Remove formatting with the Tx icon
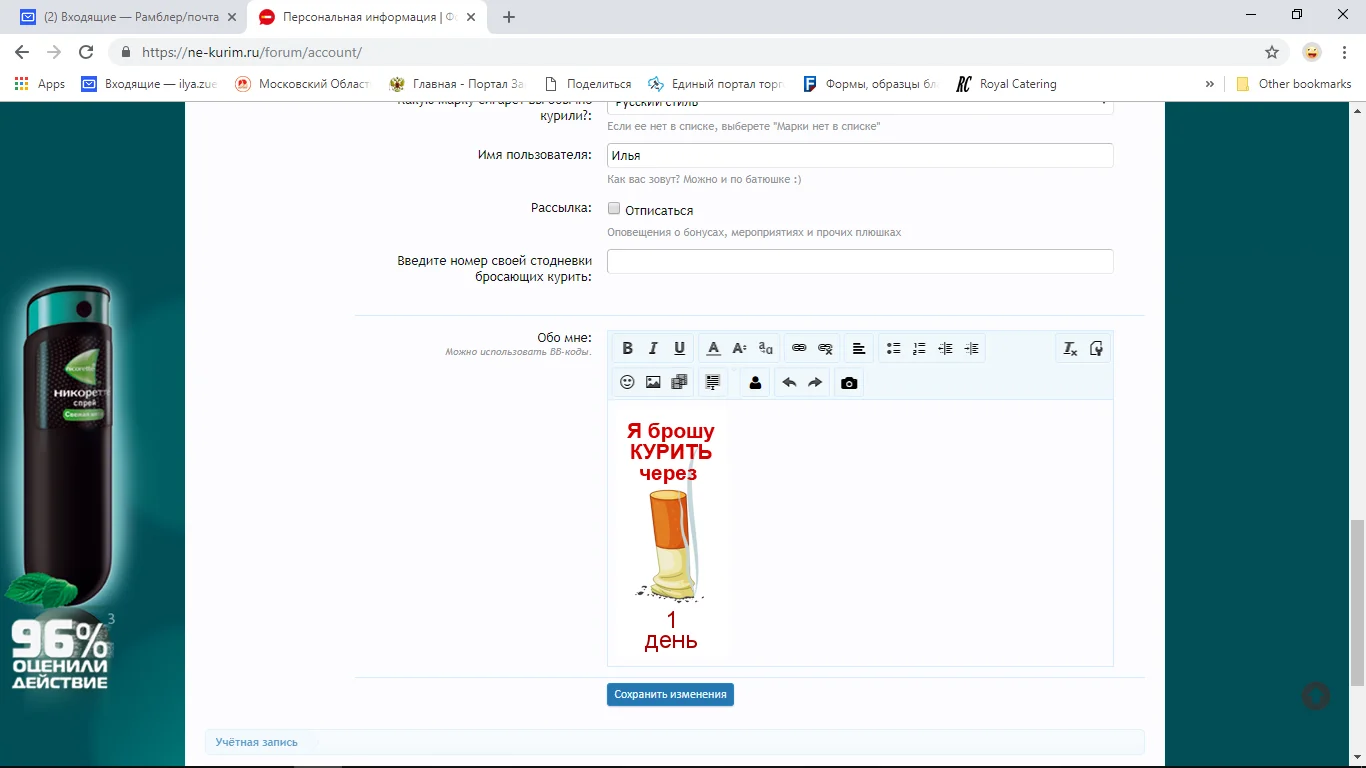Screen dimensions: 1366x768 [x=1070, y=349]
